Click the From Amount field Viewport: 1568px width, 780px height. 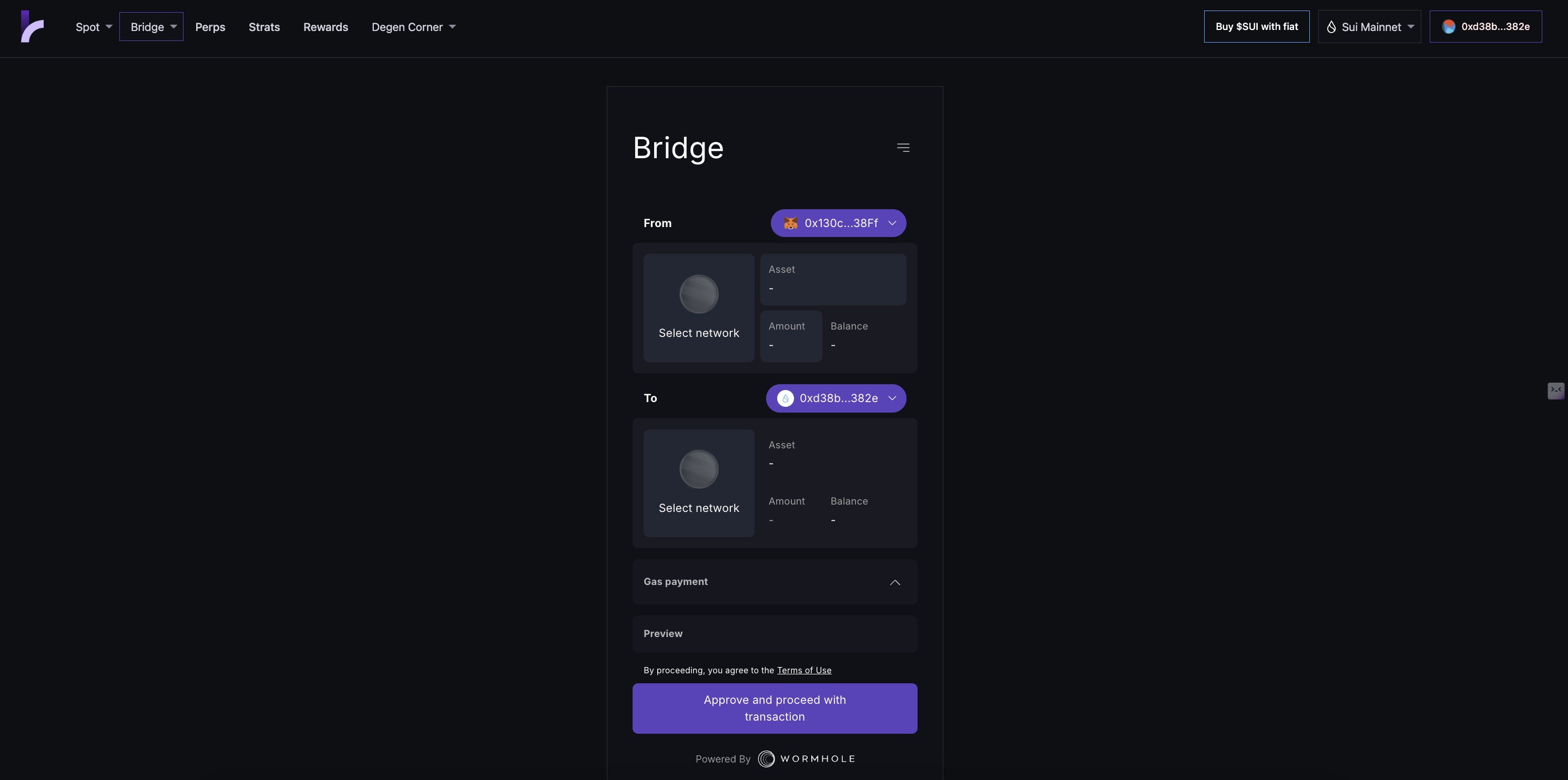(790, 336)
